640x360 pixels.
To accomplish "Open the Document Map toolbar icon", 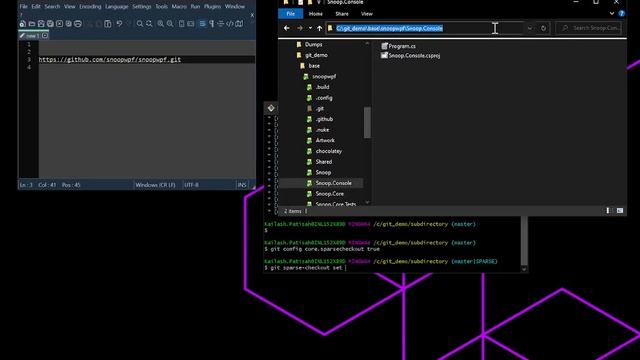I will (239, 24).
